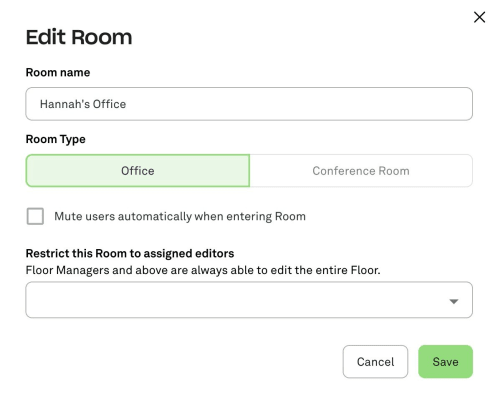Open the empty assigned editors combo box
Screen dimensions: 498x400
249,300
